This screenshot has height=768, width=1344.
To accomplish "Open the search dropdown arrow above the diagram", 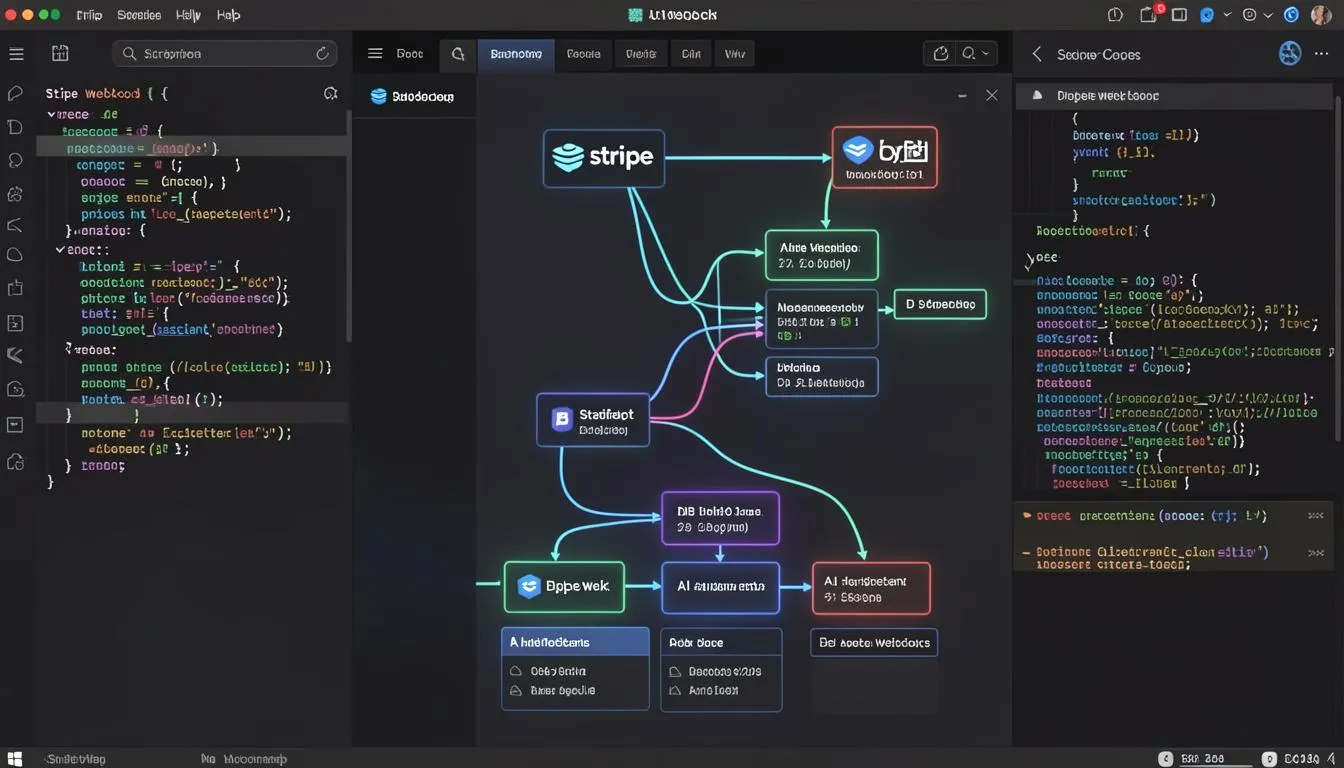I will point(987,54).
